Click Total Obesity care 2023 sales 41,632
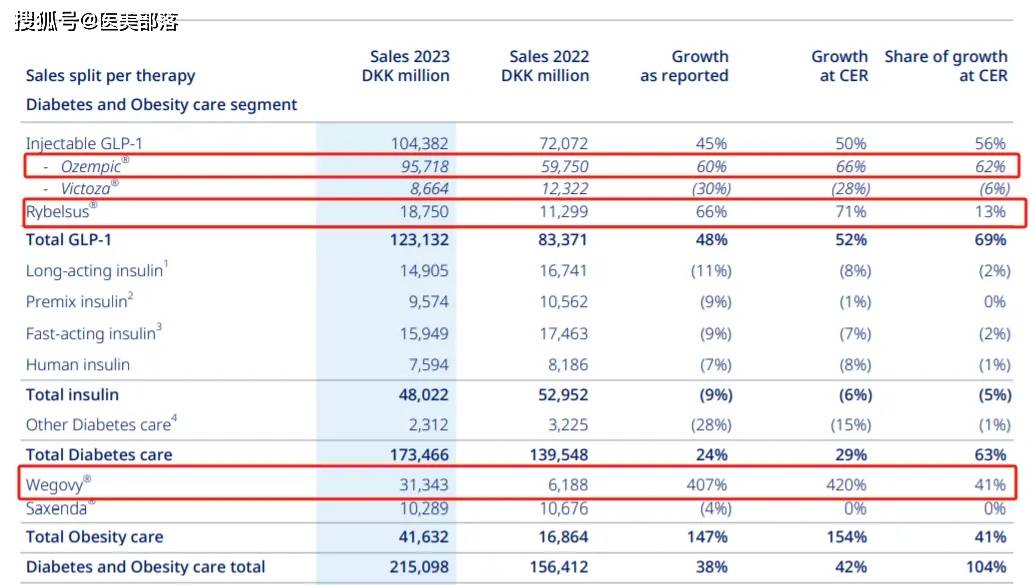 point(423,537)
